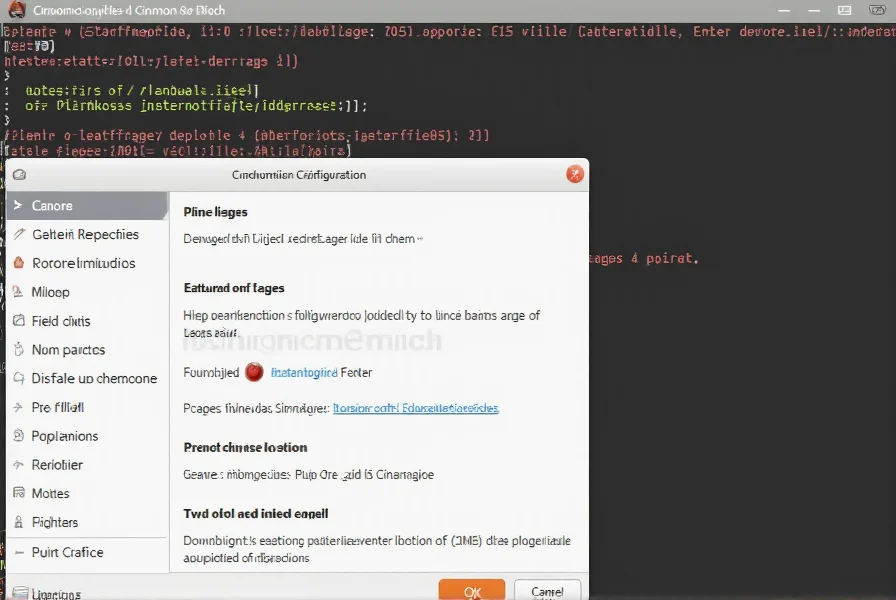896x600 pixels.
Task: Click the Nom parictes sidebar icon
Action: [x=19, y=350]
